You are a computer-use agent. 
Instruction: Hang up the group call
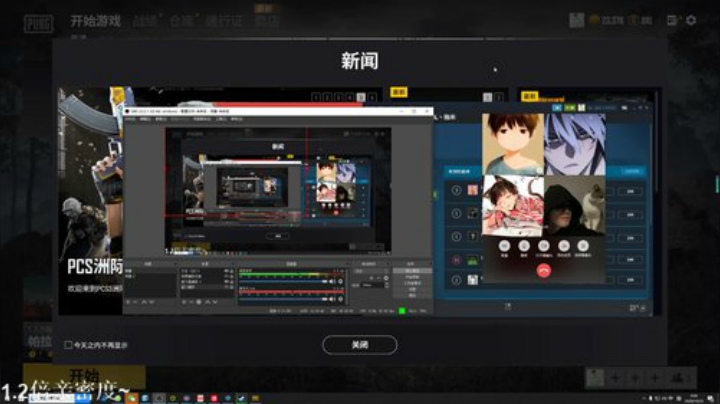(x=544, y=271)
